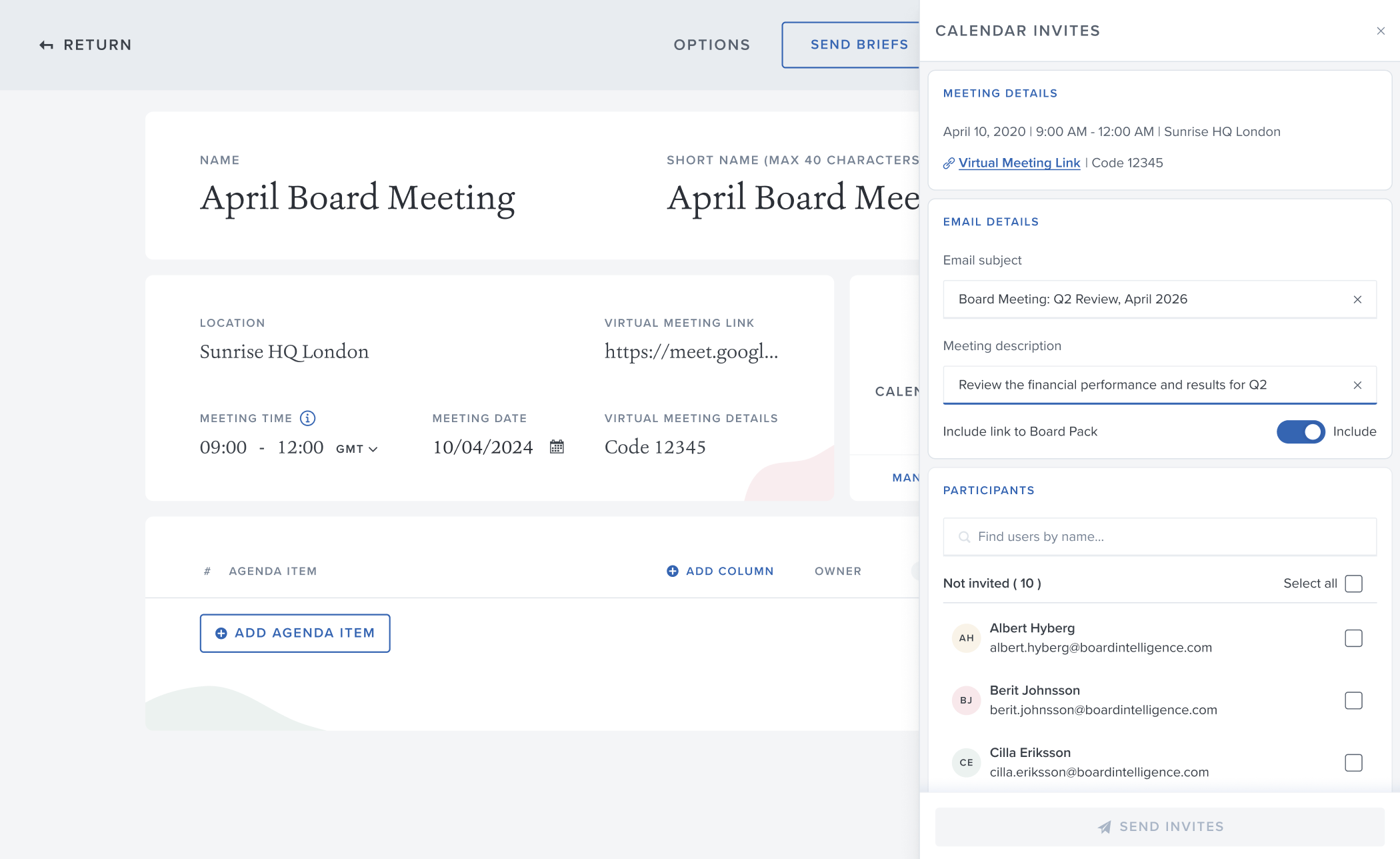Screen dimensions: 1400x859
Task: Click the AH avatar for Albert Hyberg
Action: point(966,638)
